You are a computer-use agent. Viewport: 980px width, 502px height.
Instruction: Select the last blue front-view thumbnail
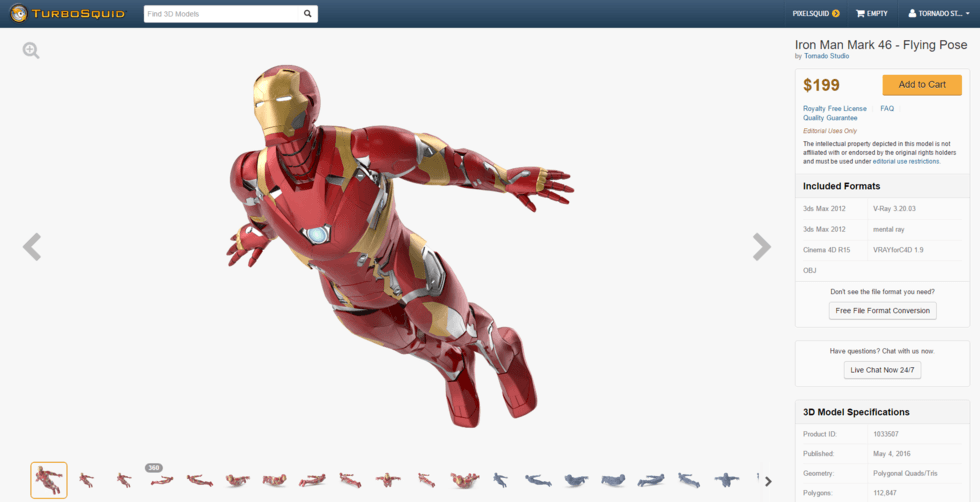tap(726, 480)
